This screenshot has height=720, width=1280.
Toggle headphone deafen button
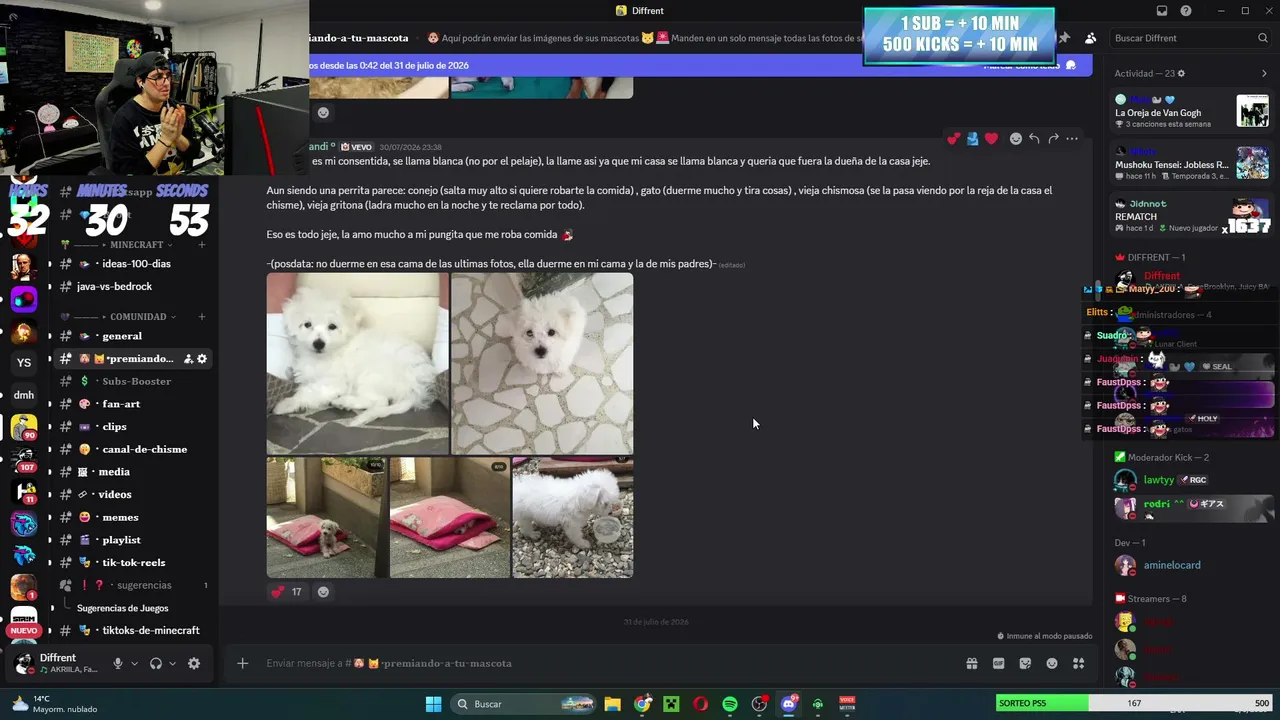click(x=156, y=663)
